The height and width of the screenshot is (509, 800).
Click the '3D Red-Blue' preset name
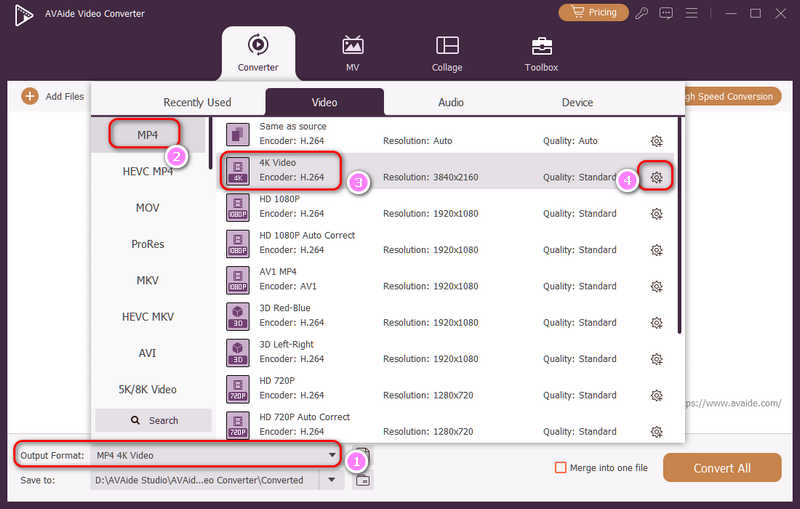pyautogui.click(x=285, y=308)
